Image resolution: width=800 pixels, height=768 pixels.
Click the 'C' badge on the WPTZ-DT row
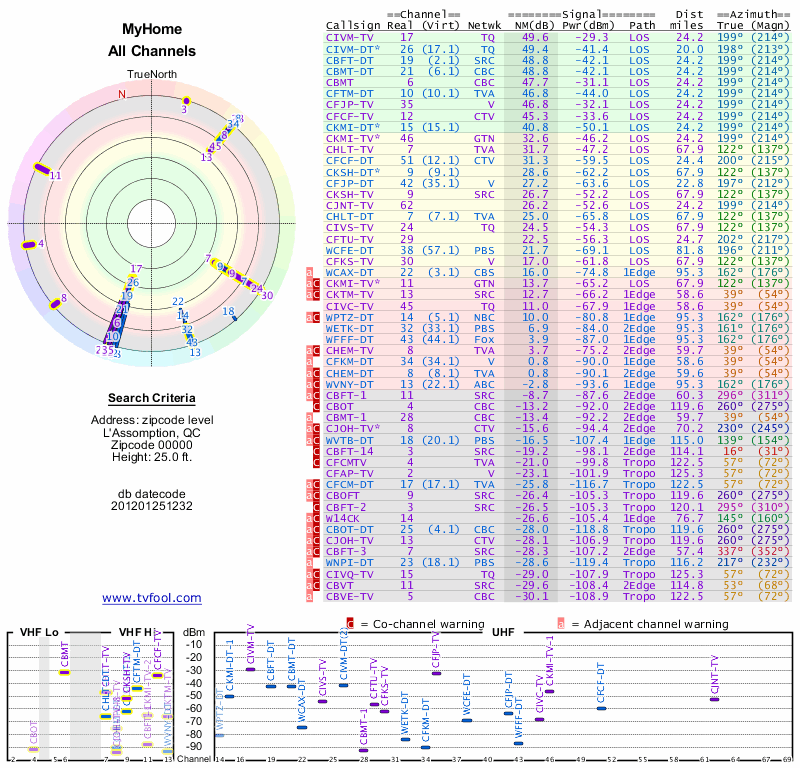pyautogui.click(x=316, y=317)
